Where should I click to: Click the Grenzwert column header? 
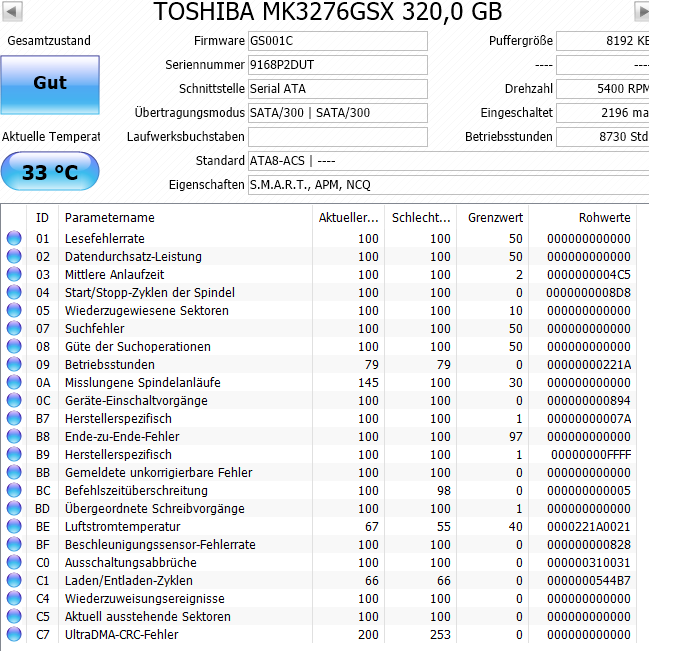[x=492, y=218]
